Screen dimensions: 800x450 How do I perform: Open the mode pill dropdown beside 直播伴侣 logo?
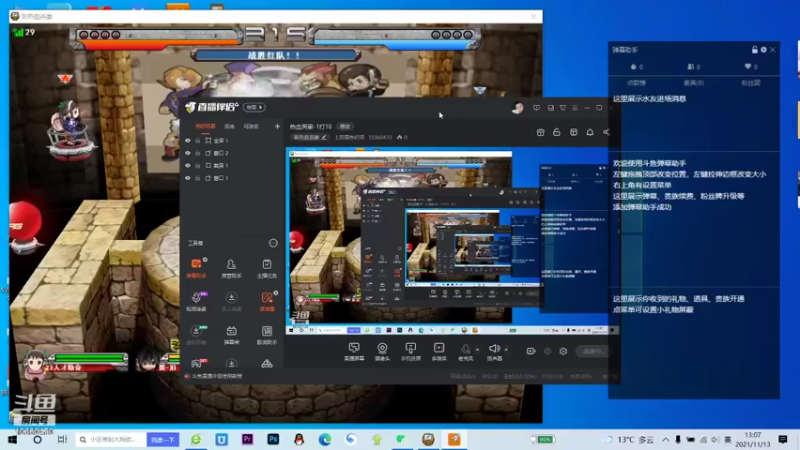pyautogui.click(x=254, y=107)
